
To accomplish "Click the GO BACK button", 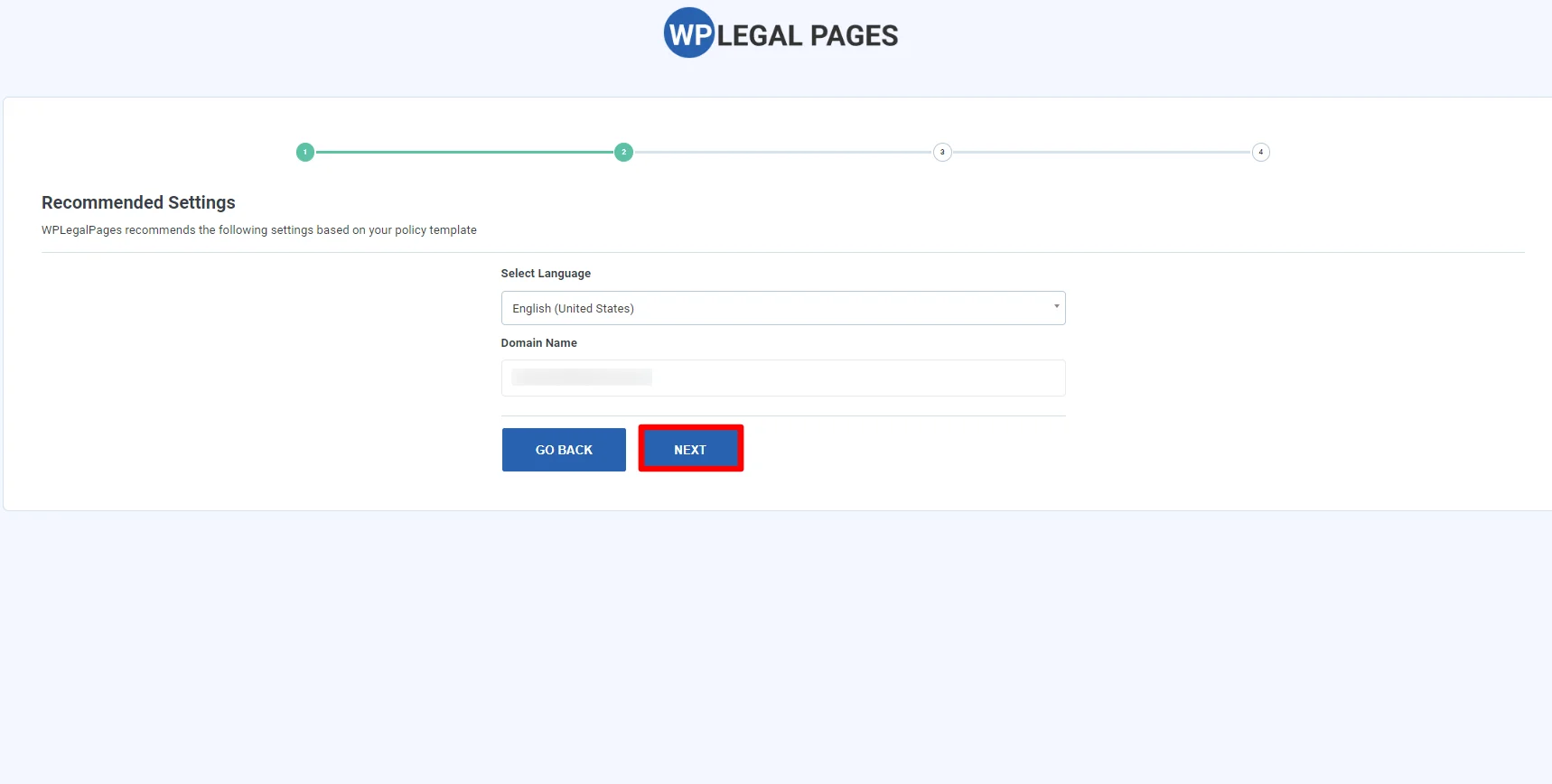I will pos(564,450).
